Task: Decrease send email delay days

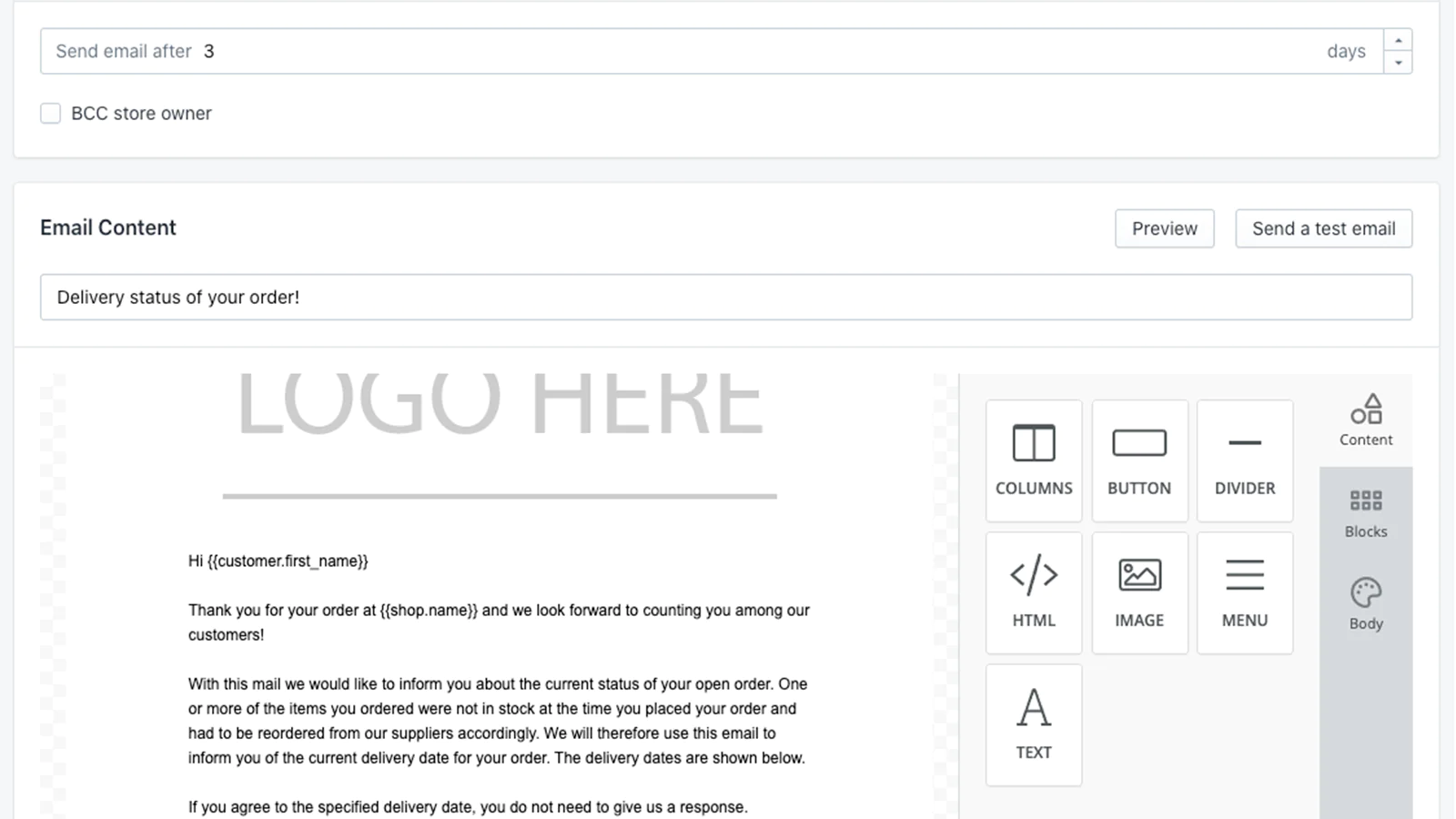Action: [1398, 62]
